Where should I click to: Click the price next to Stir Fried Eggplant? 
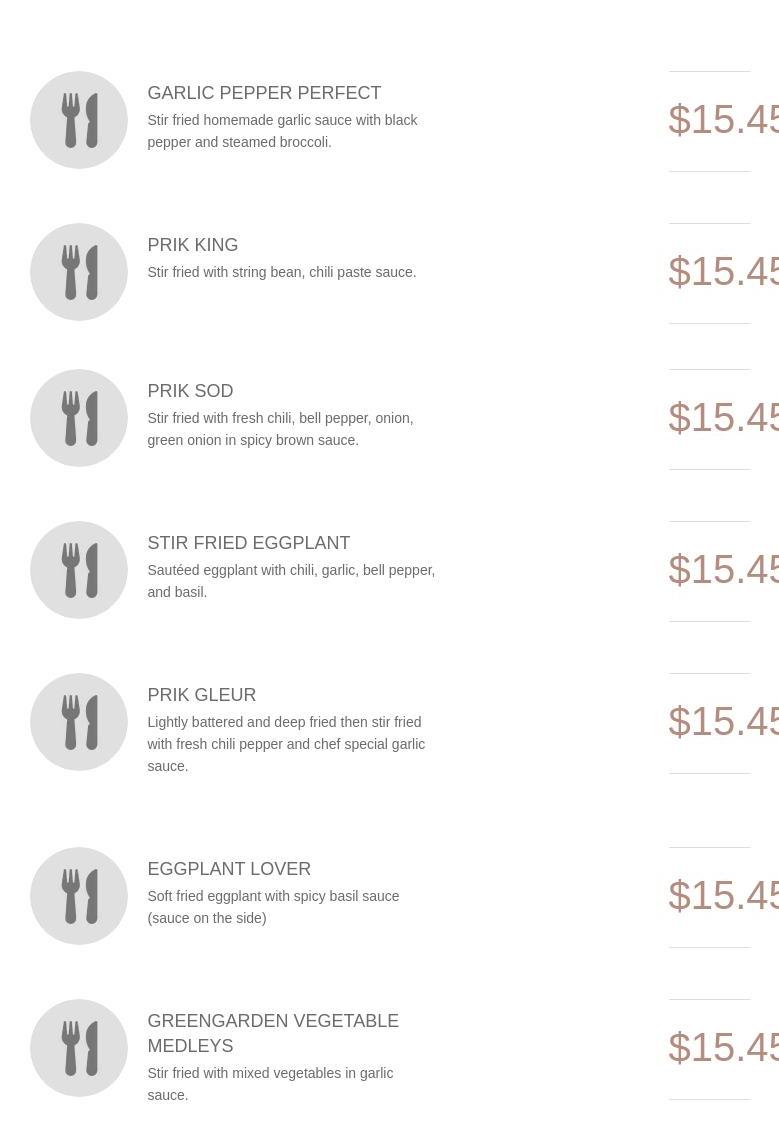(x=723, y=570)
